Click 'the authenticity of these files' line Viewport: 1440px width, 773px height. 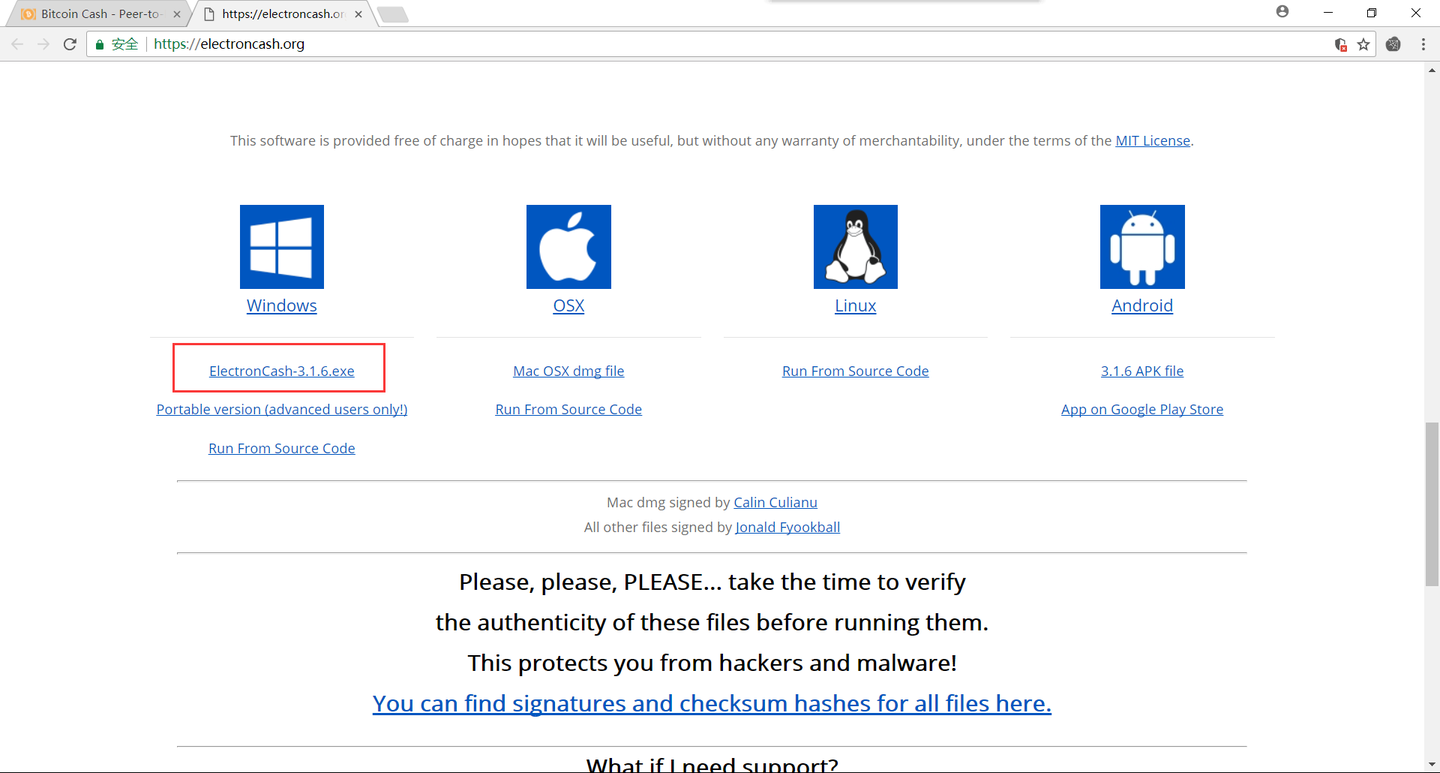coord(712,623)
